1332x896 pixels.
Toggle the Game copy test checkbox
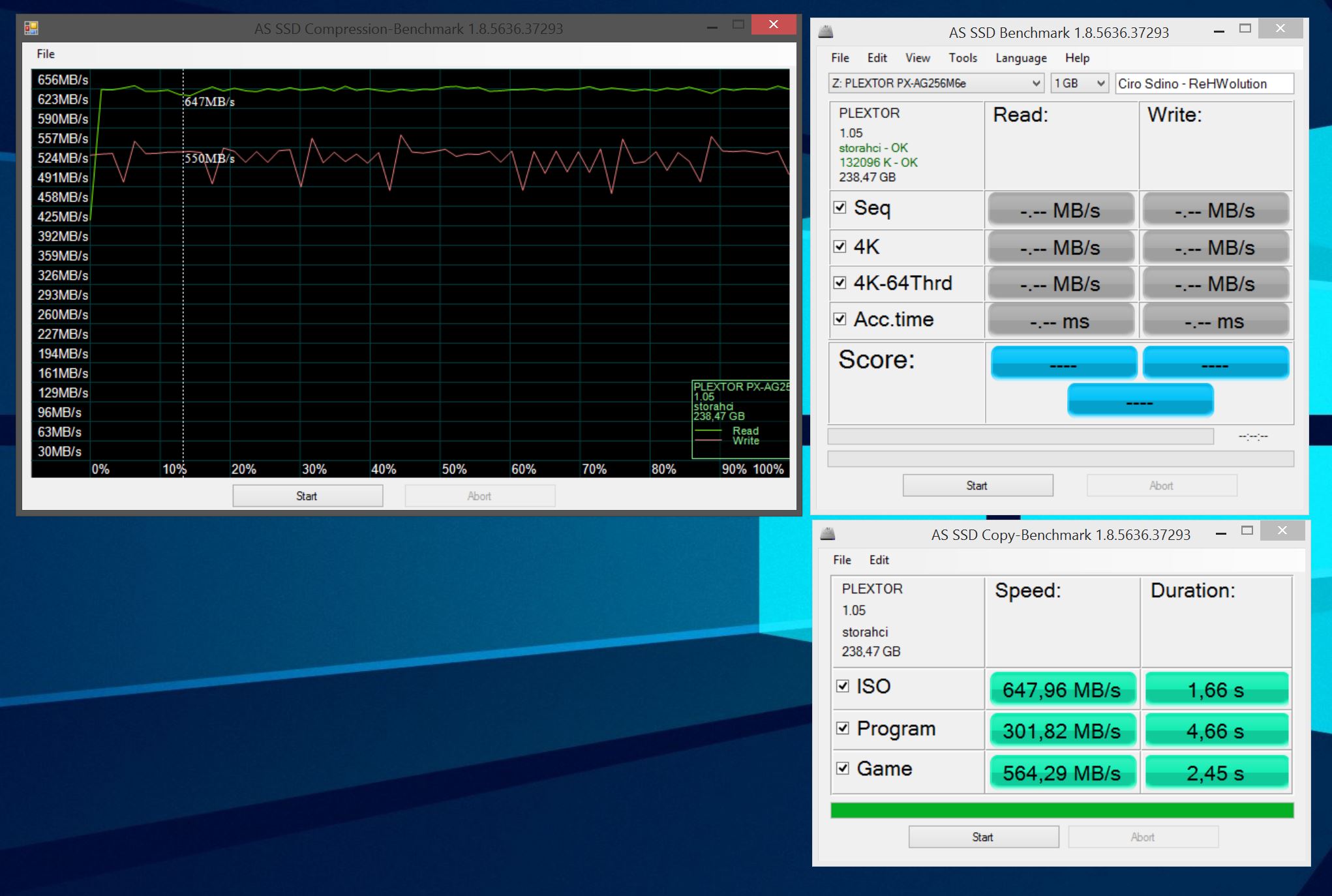point(843,768)
